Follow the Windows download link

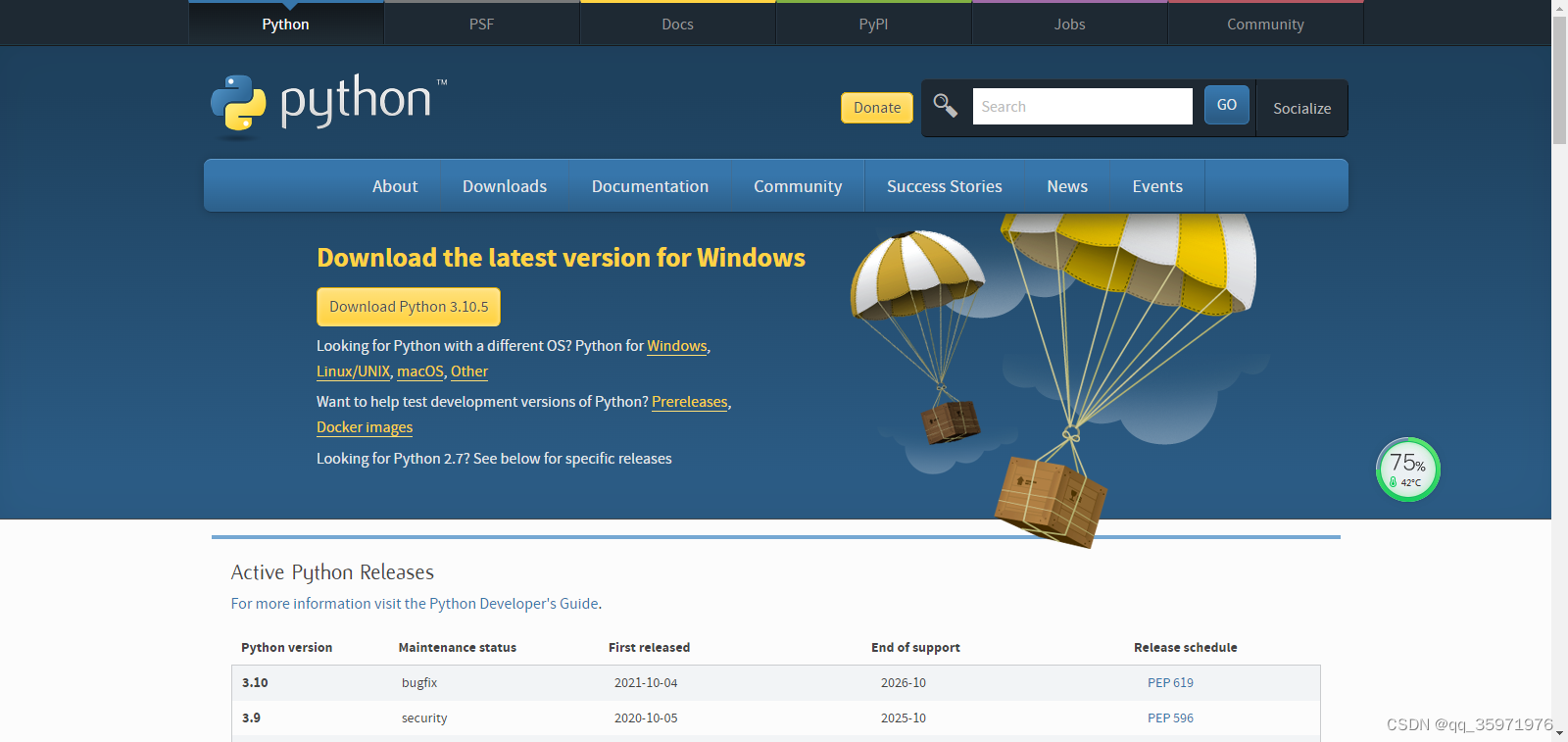click(677, 346)
